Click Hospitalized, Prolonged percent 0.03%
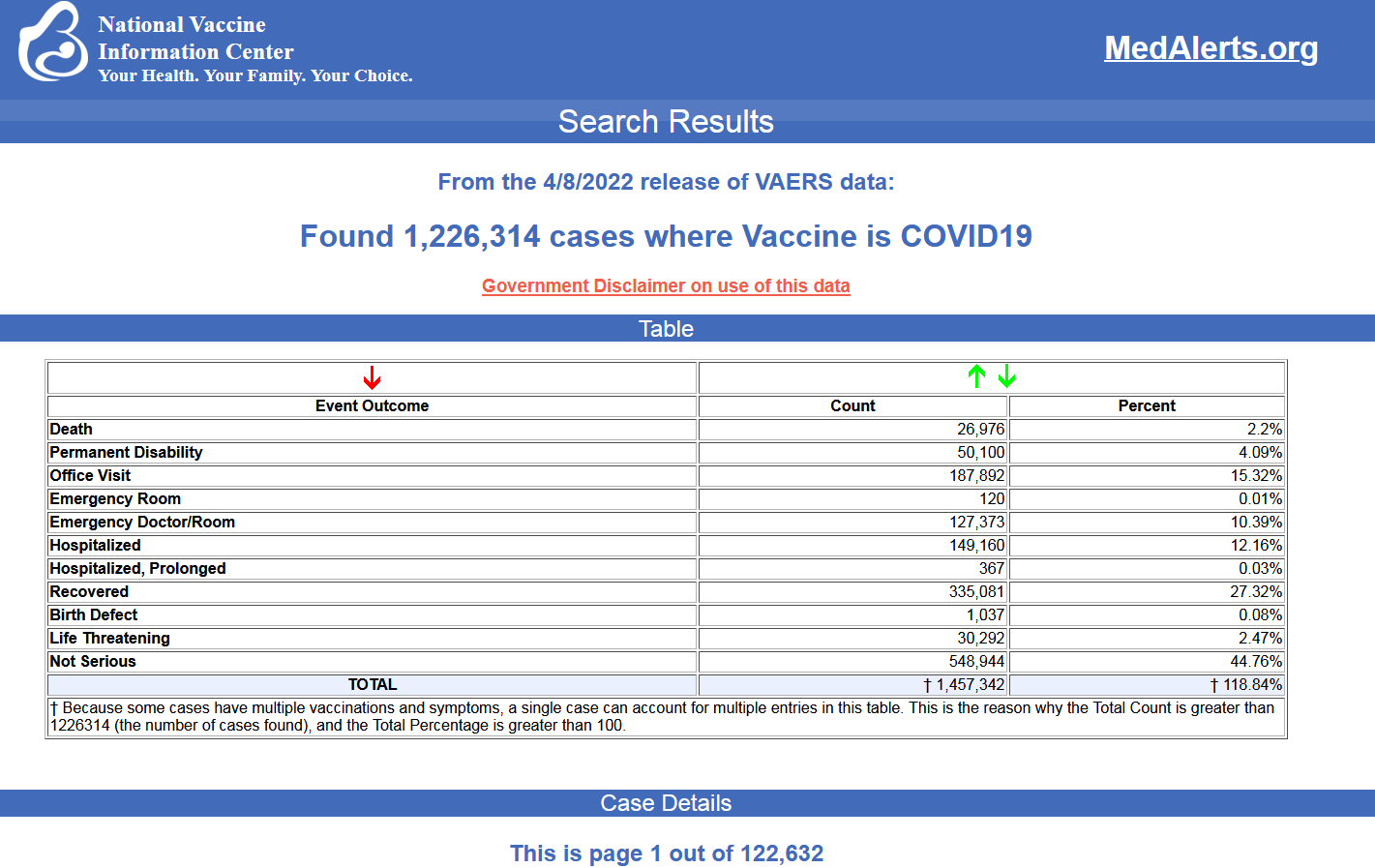 click(1260, 568)
